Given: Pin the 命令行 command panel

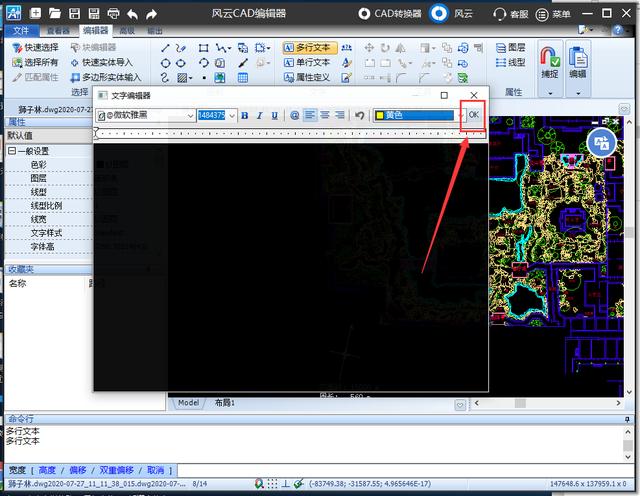Looking at the screenshot, I should click(627, 419).
